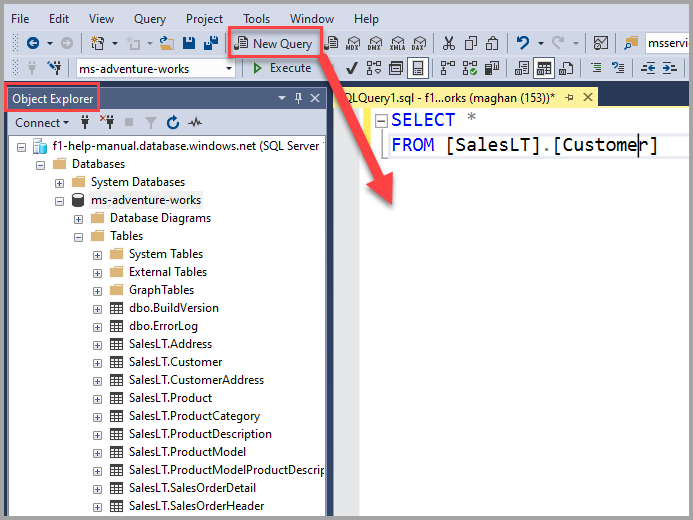693x520 pixels.
Task: Click the Copy icon
Action: (x=471, y=43)
